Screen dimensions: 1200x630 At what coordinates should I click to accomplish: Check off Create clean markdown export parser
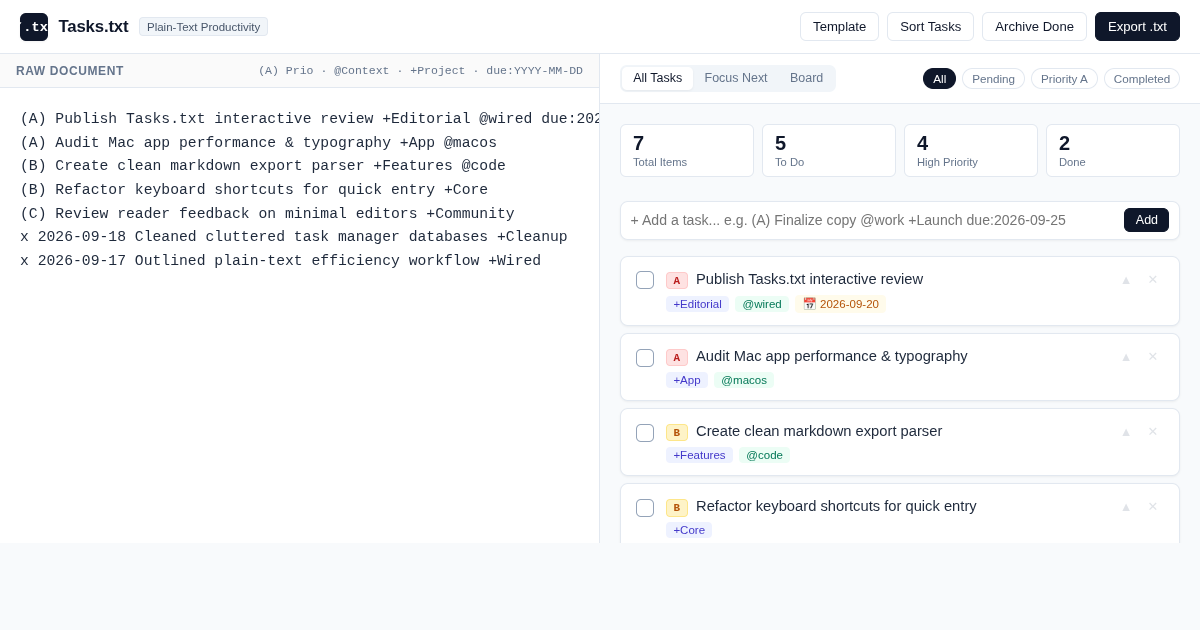pos(645,433)
